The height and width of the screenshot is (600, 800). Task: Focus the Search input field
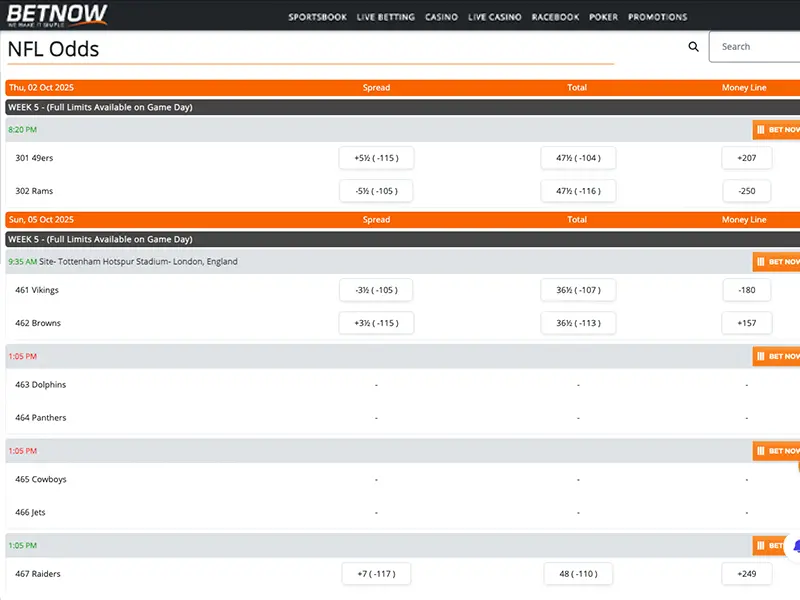756,47
